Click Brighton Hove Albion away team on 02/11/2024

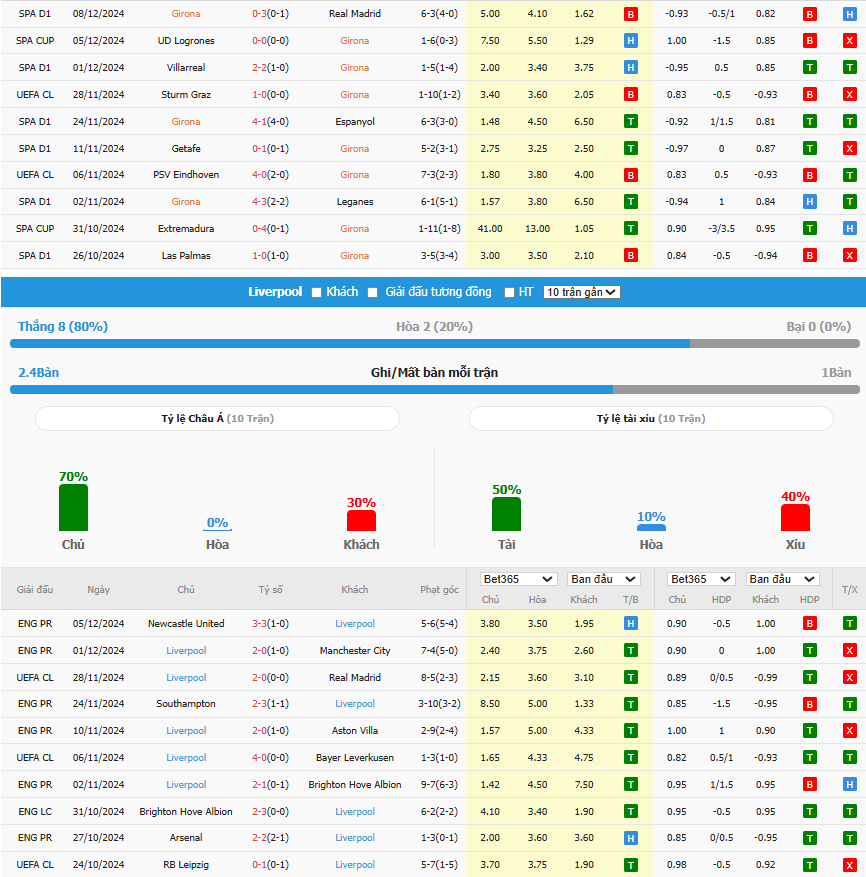(x=355, y=785)
